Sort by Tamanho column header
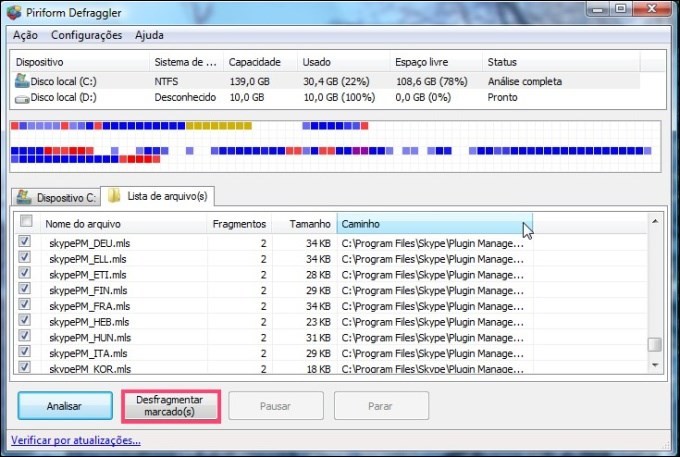The width and height of the screenshot is (680, 457). pyautogui.click(x=304, y=224)
